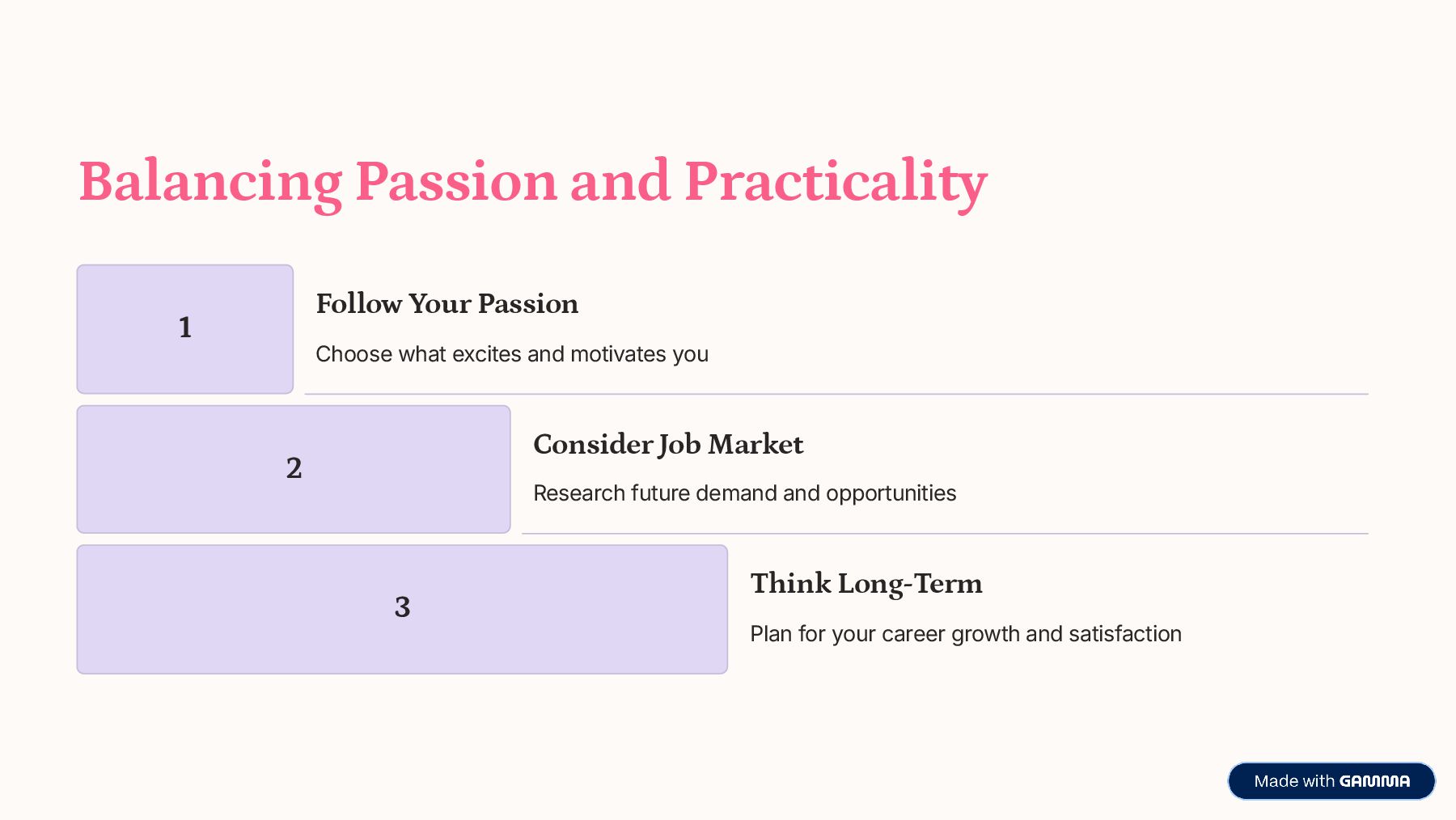Click the divider line under Follow Your Passion
1456x820 pixels.
pyautogui.click(x=836, y=394)
